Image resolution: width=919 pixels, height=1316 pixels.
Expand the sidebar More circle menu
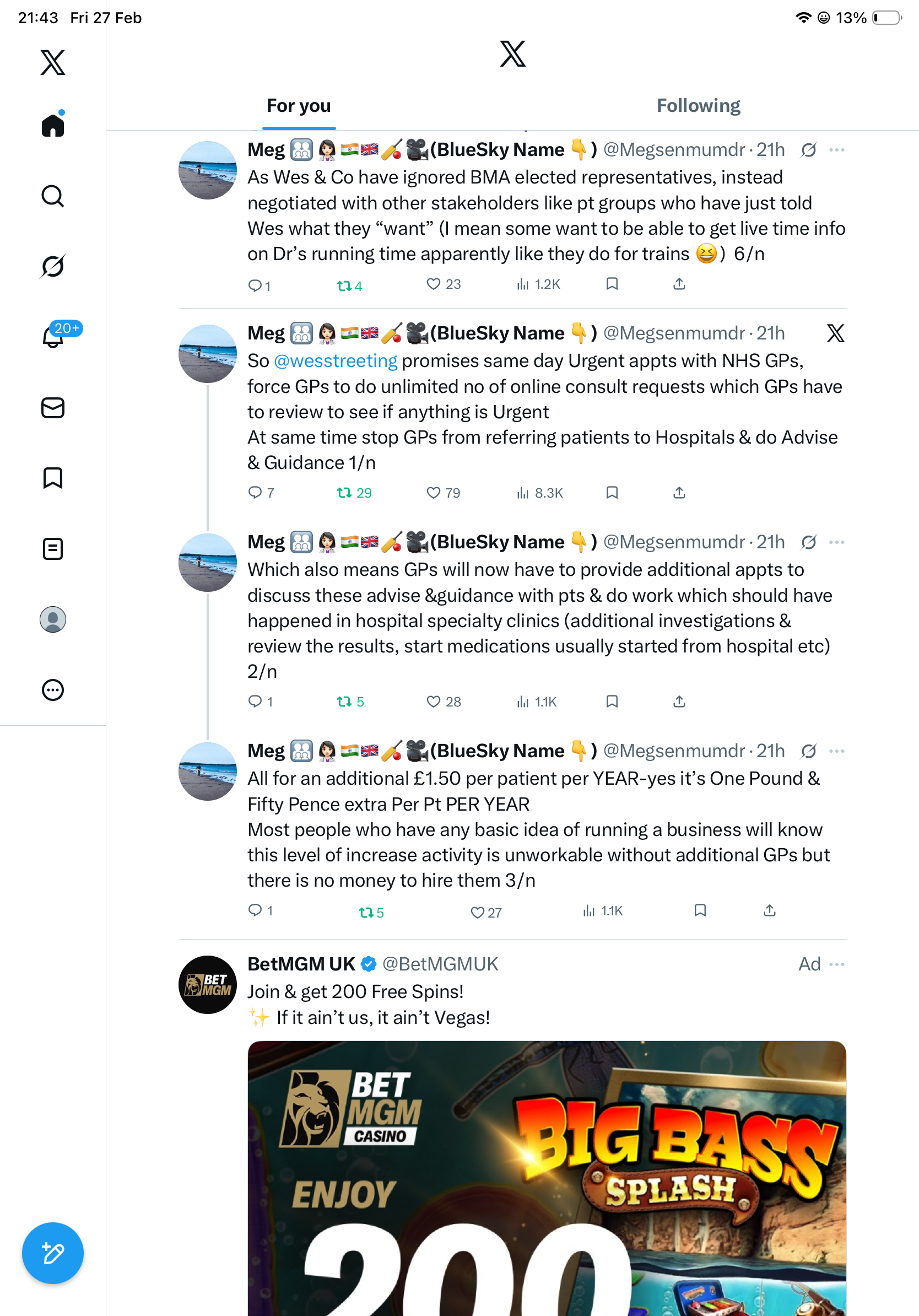point(53,689)
